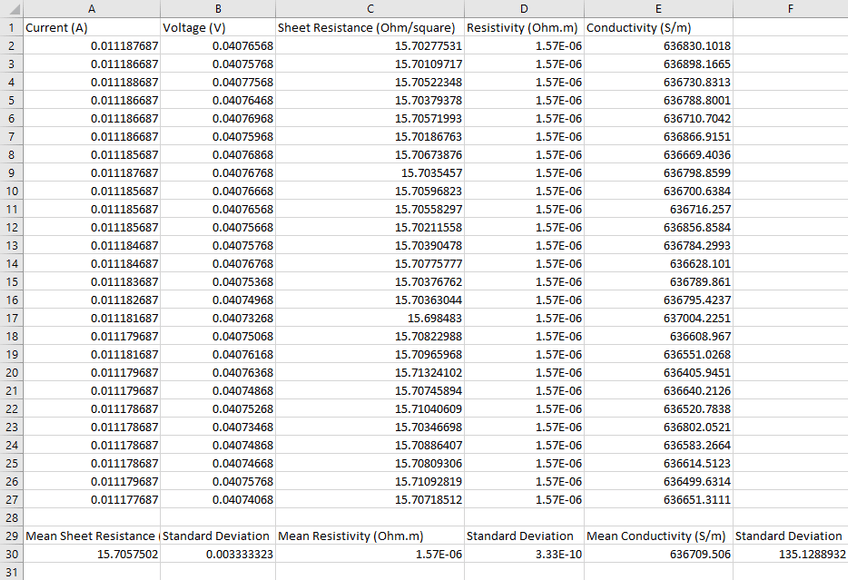Click the "Voltage (V)" header cell
The width and height of the screenshot is (848, 580).
click(x=217, y=28)
